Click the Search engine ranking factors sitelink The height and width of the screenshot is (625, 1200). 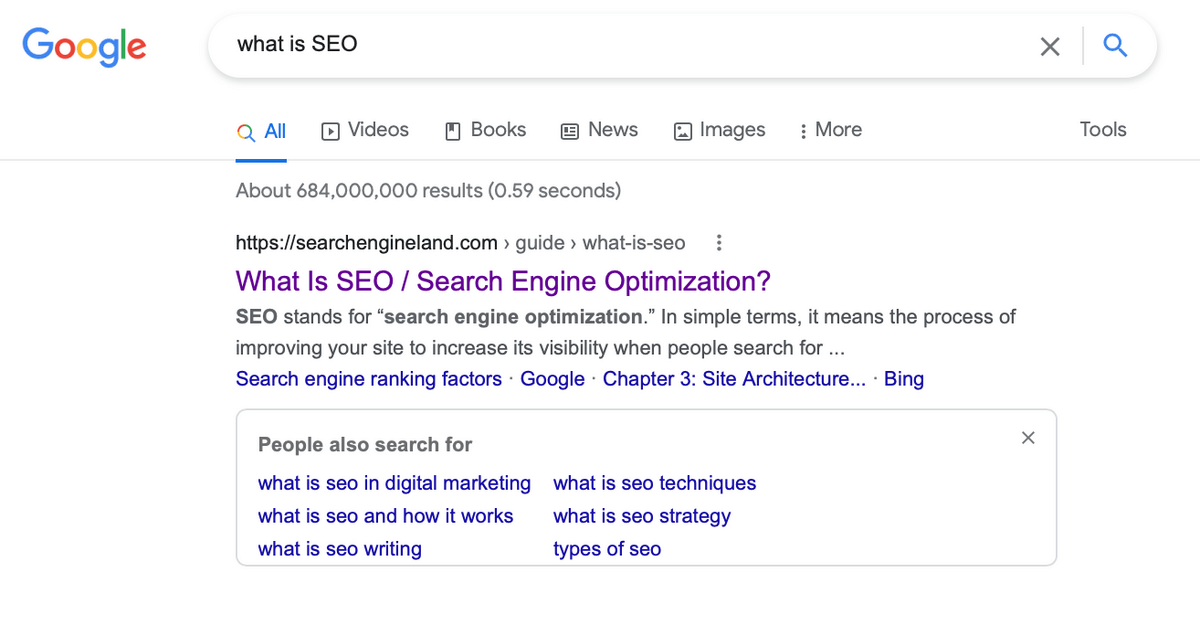click(369, 379)
